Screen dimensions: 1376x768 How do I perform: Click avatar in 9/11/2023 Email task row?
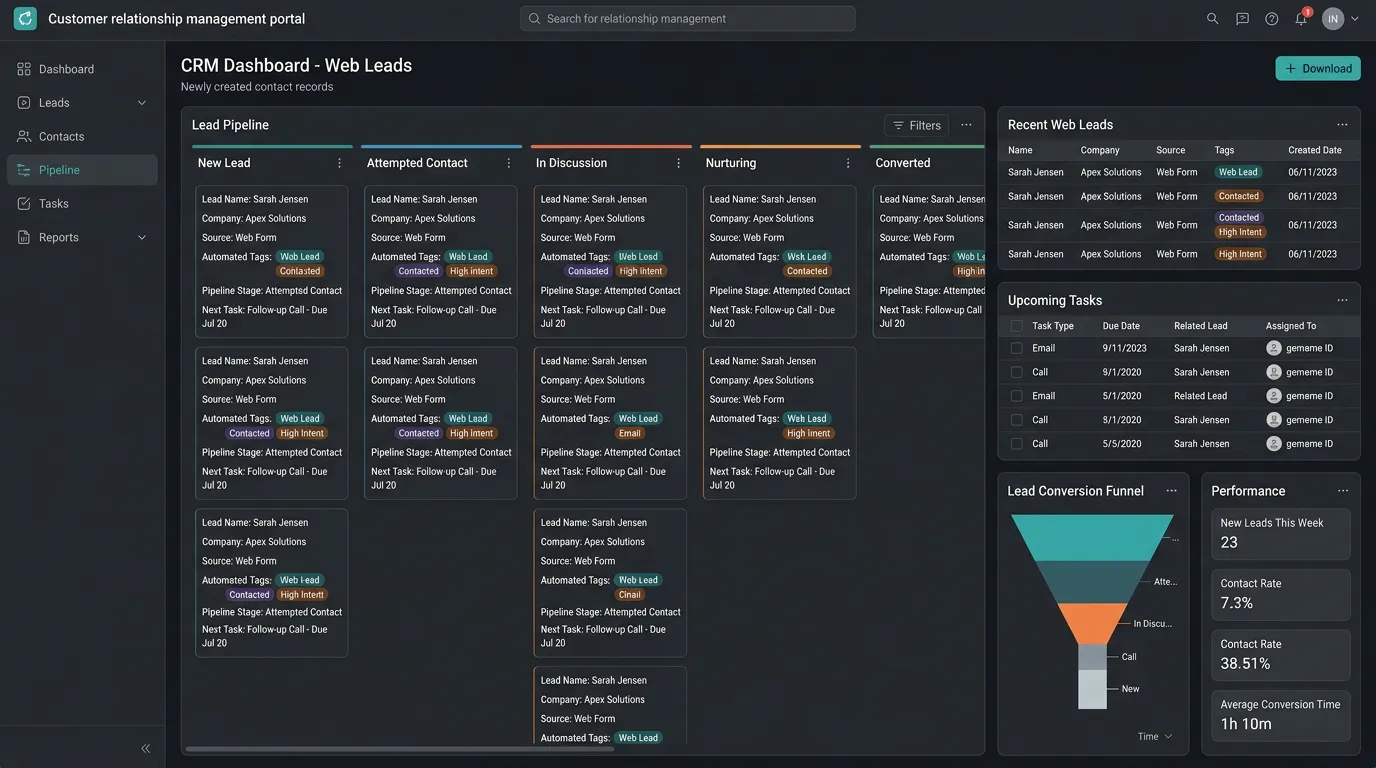[1274, 348]
